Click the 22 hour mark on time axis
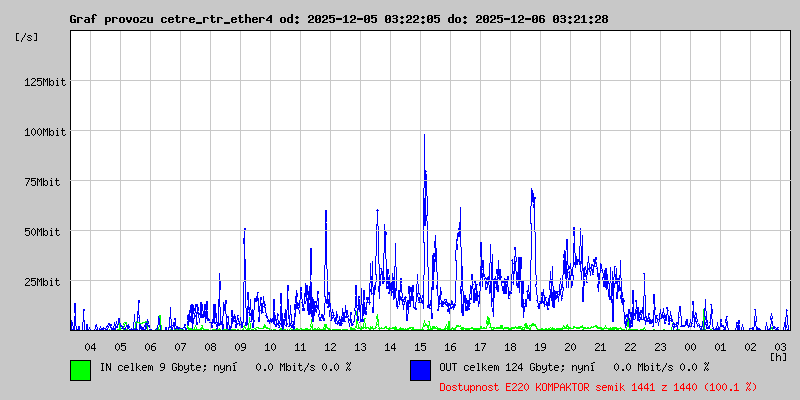 click(x=630, y=346)
